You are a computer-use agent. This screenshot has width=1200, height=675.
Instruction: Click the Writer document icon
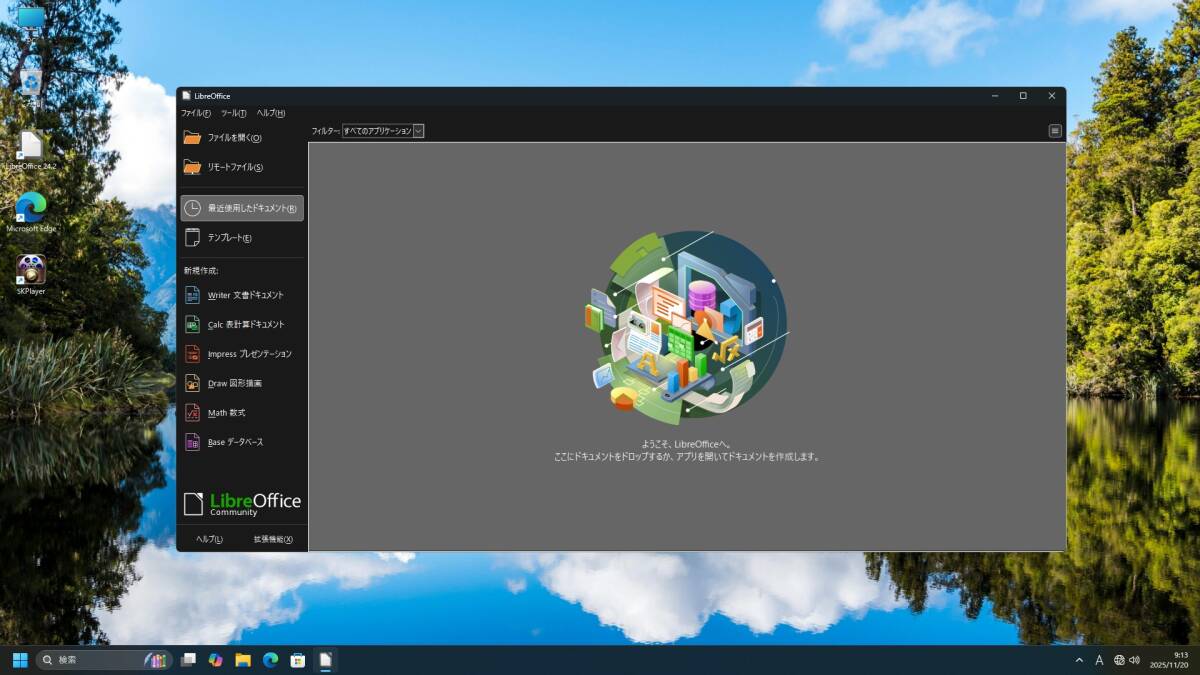point(193,295)
